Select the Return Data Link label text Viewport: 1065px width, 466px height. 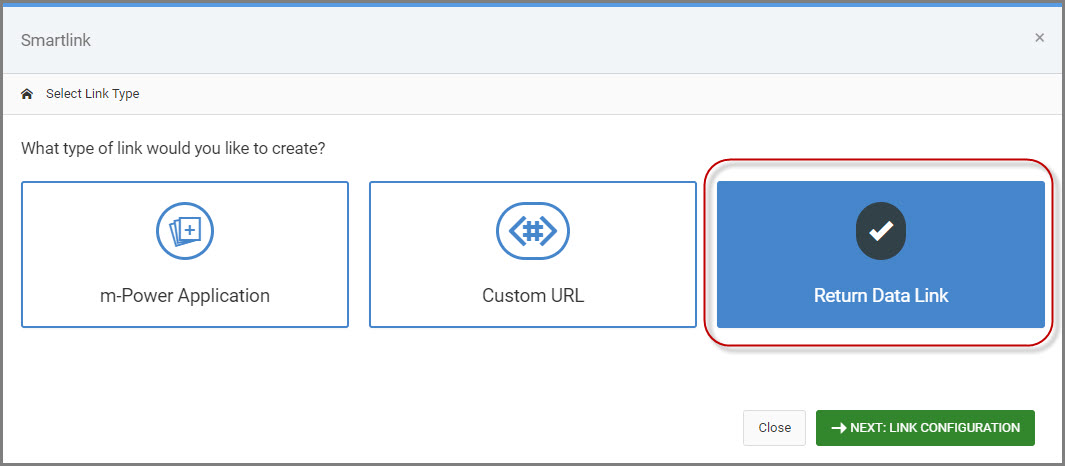(x=881, y=296)
